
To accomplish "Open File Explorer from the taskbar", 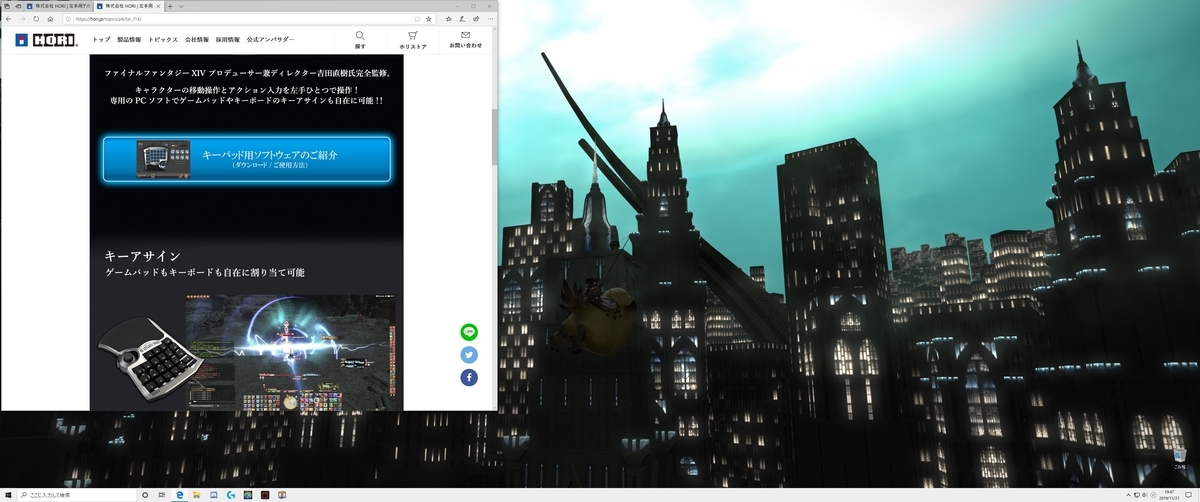I will pyautogui.click(x=197, y=495).
